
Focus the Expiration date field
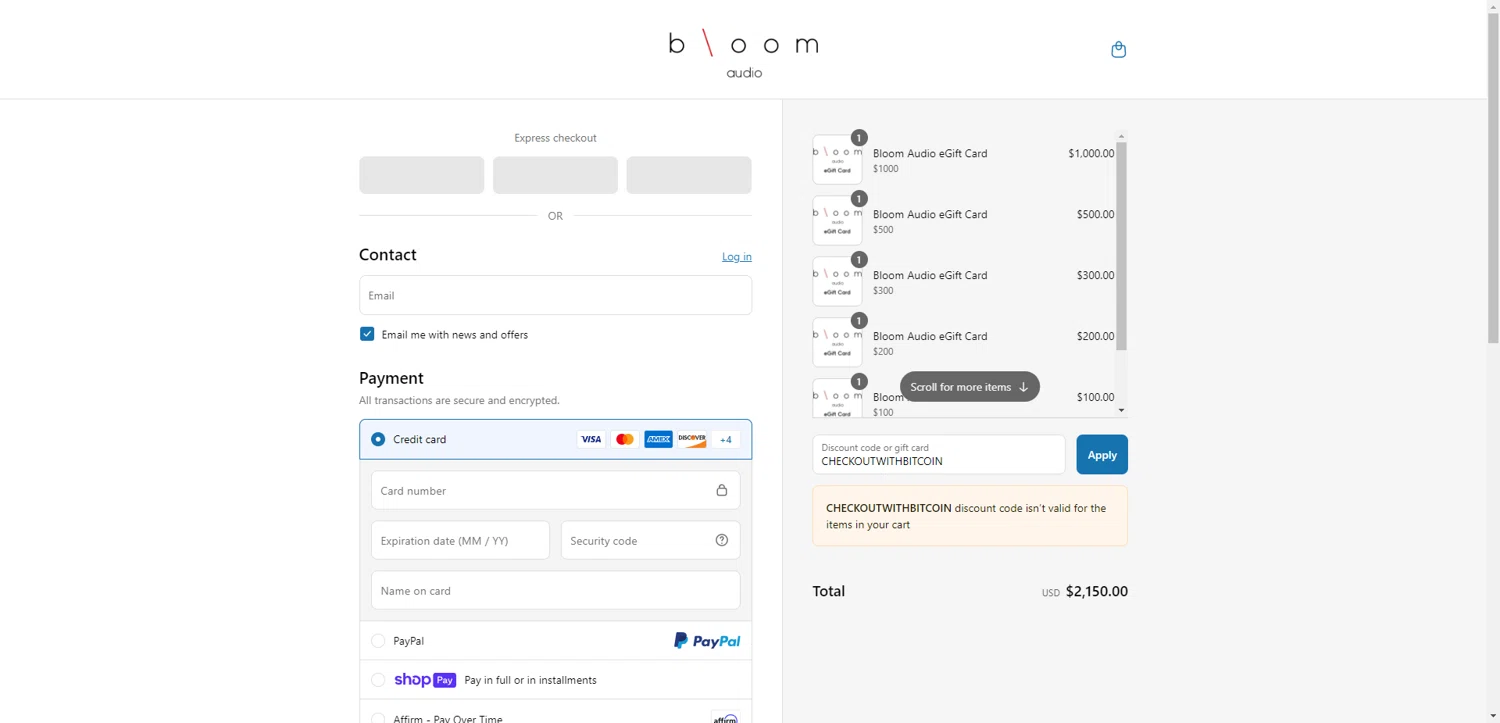click(x=460, y=540)
